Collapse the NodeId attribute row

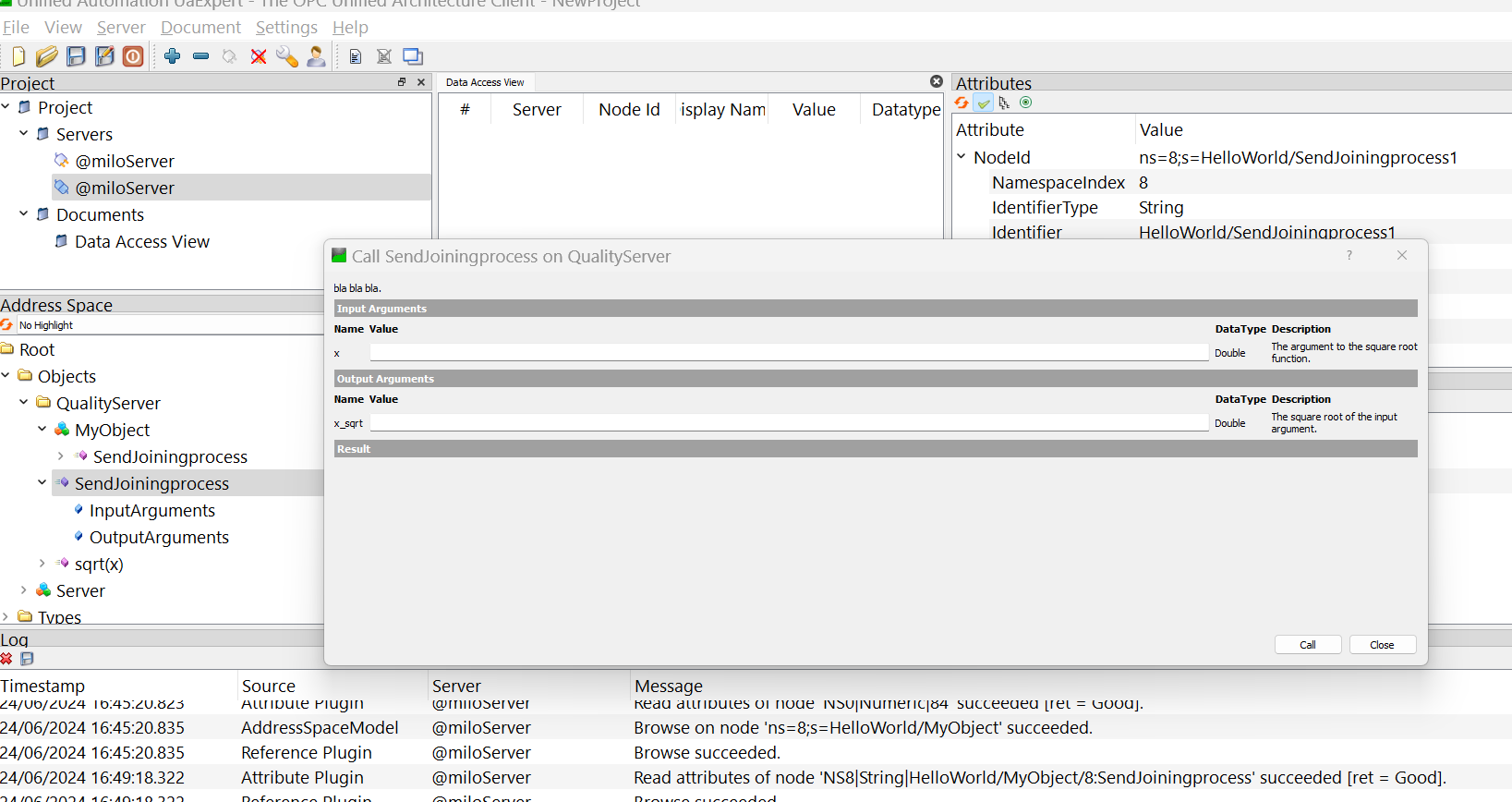962,157
